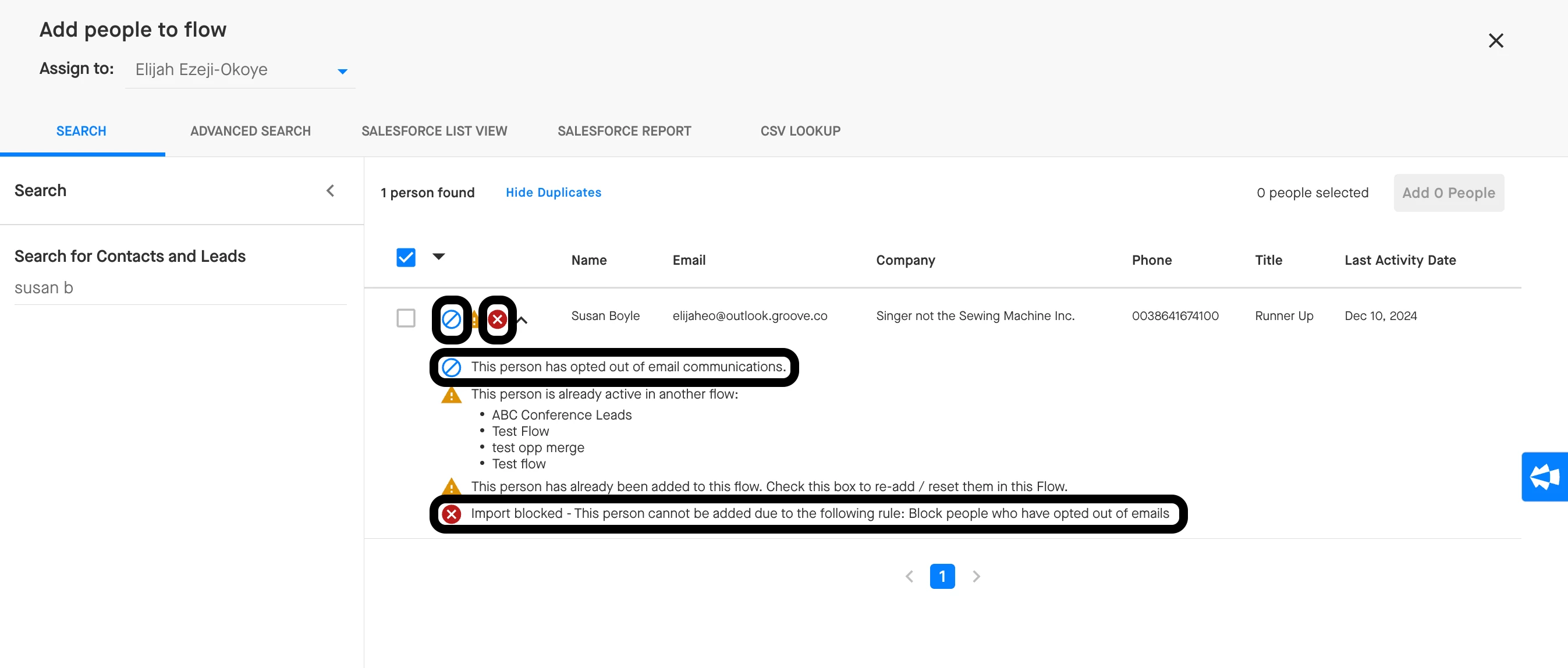
Task: Switch to the Advanced Search tab
Action: coord(250,132)
